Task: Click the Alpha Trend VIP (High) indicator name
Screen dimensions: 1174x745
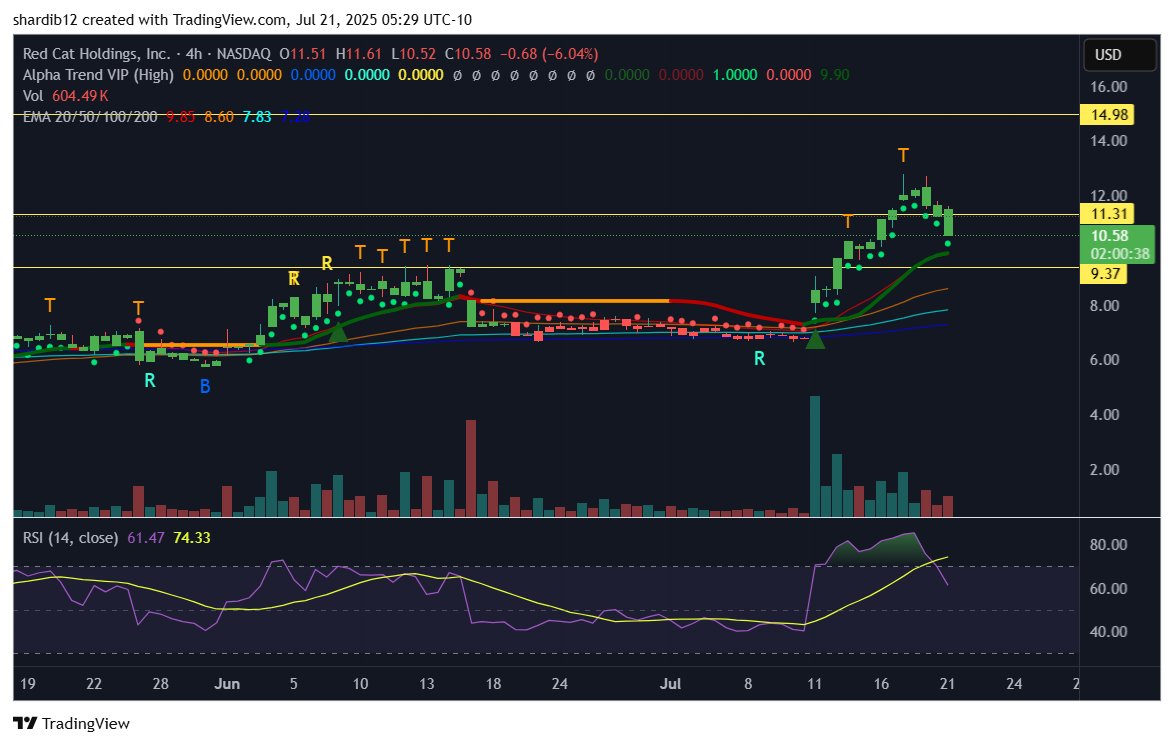Action: (x=98, y=75)
